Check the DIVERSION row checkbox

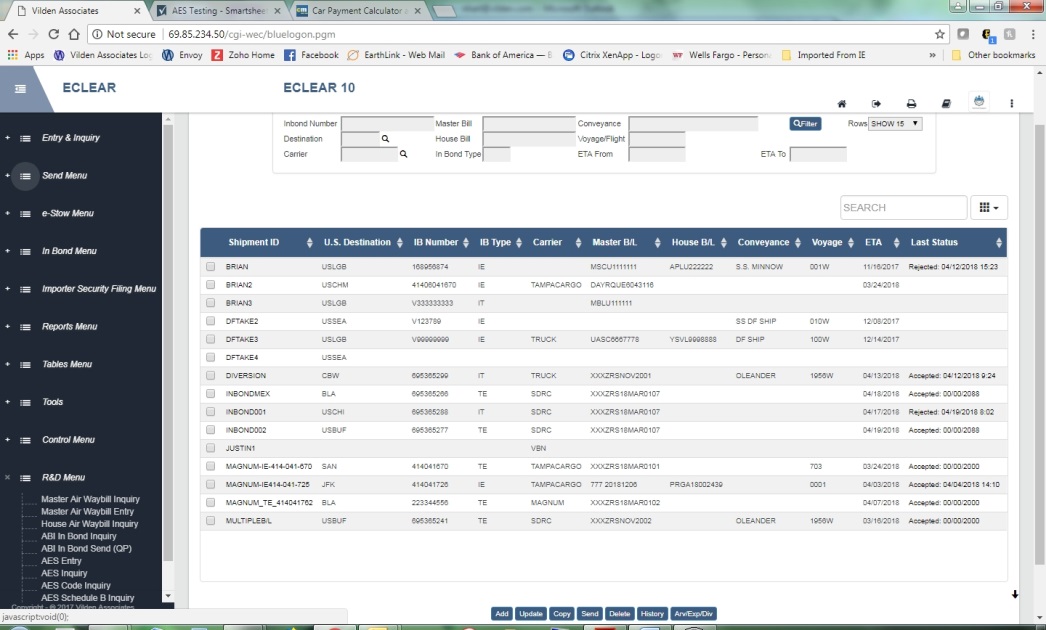click(x=211, y=375)
